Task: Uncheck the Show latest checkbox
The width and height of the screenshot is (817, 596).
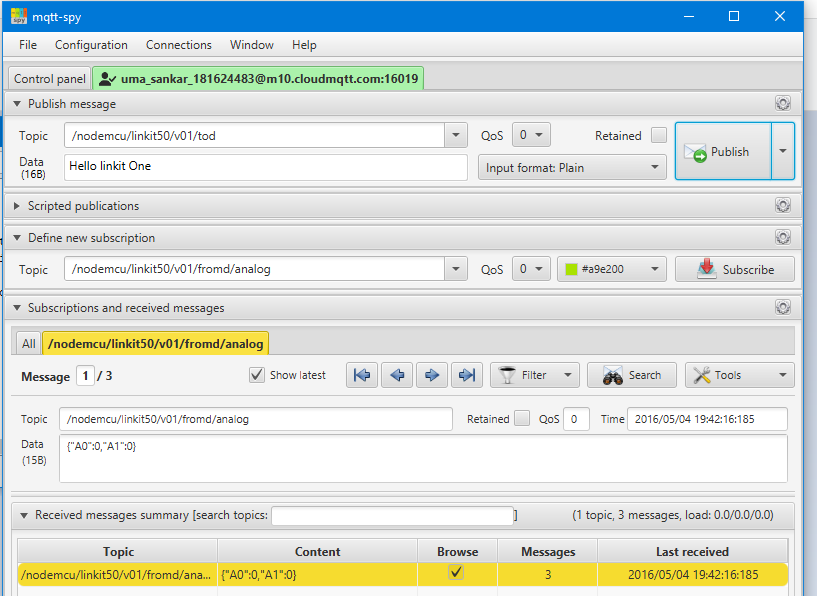Action: point(257,375)
